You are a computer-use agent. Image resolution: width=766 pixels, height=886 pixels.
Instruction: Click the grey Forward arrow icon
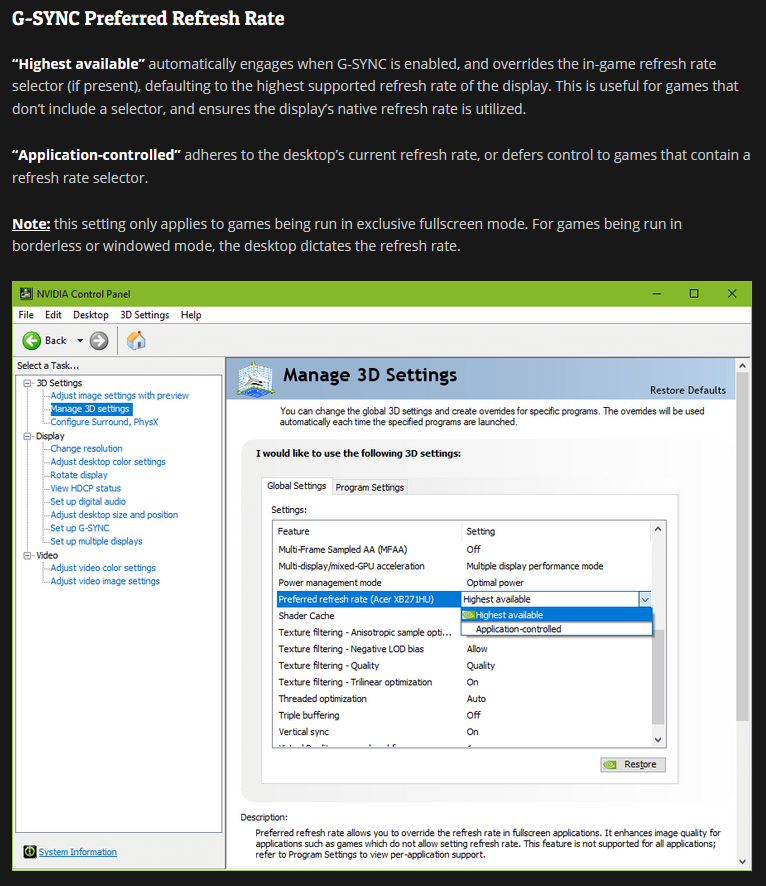[99, 340]
